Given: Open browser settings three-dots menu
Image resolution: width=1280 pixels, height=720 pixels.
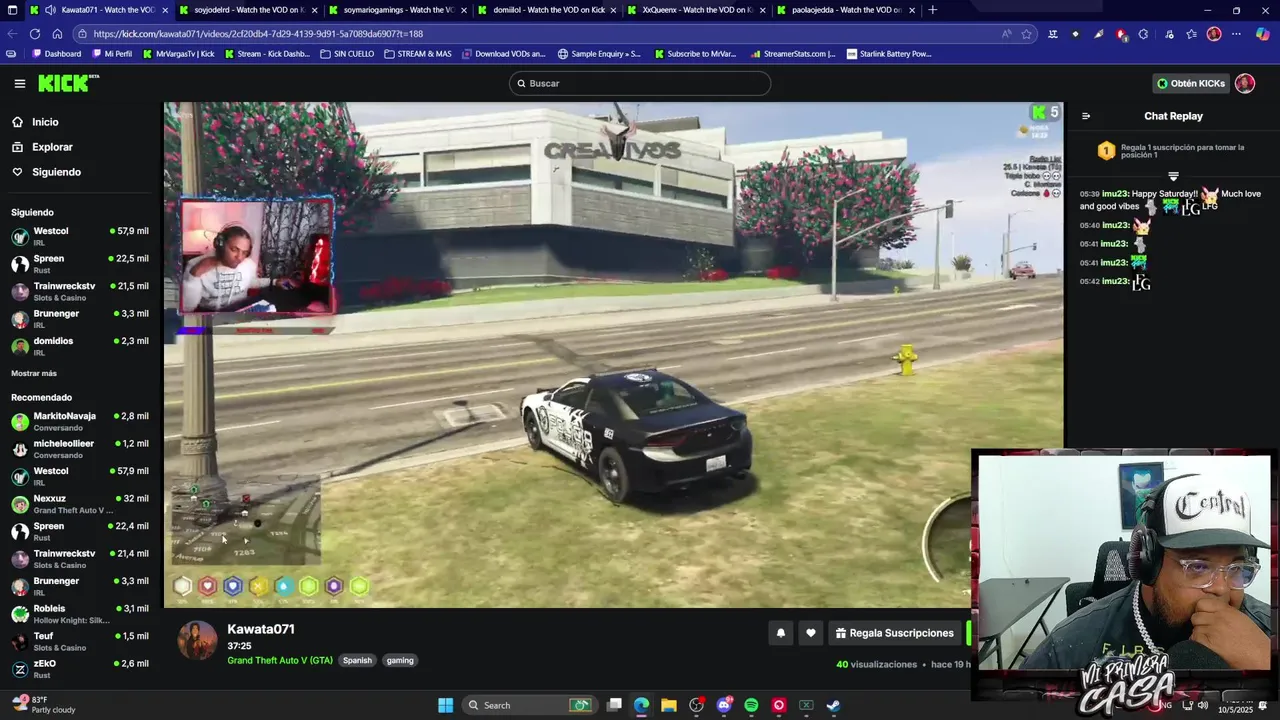Looking at the screenshot, I should 1236,33.
